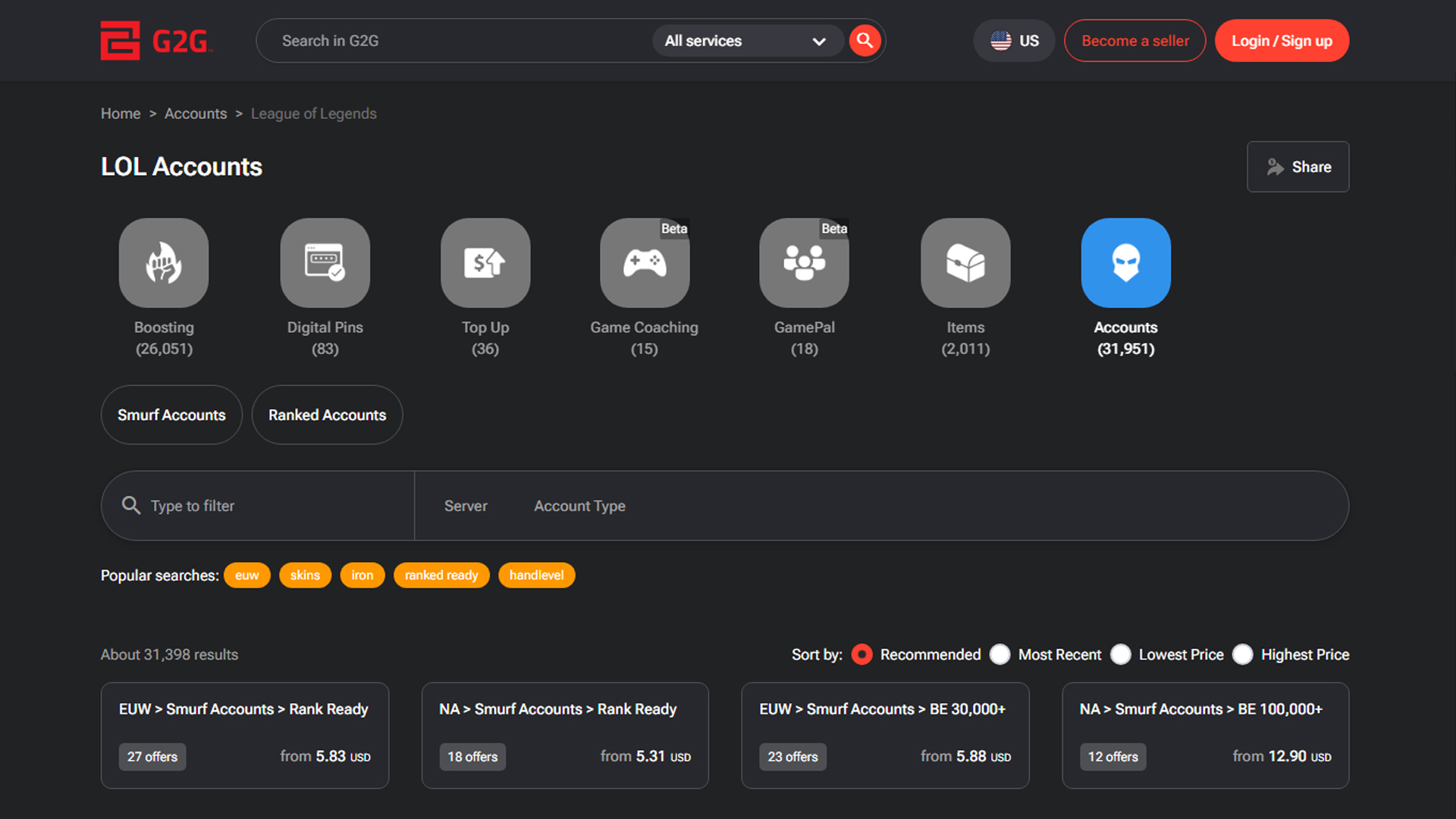
Task: Open the Boosting category icon
Action: click(164, 262)
